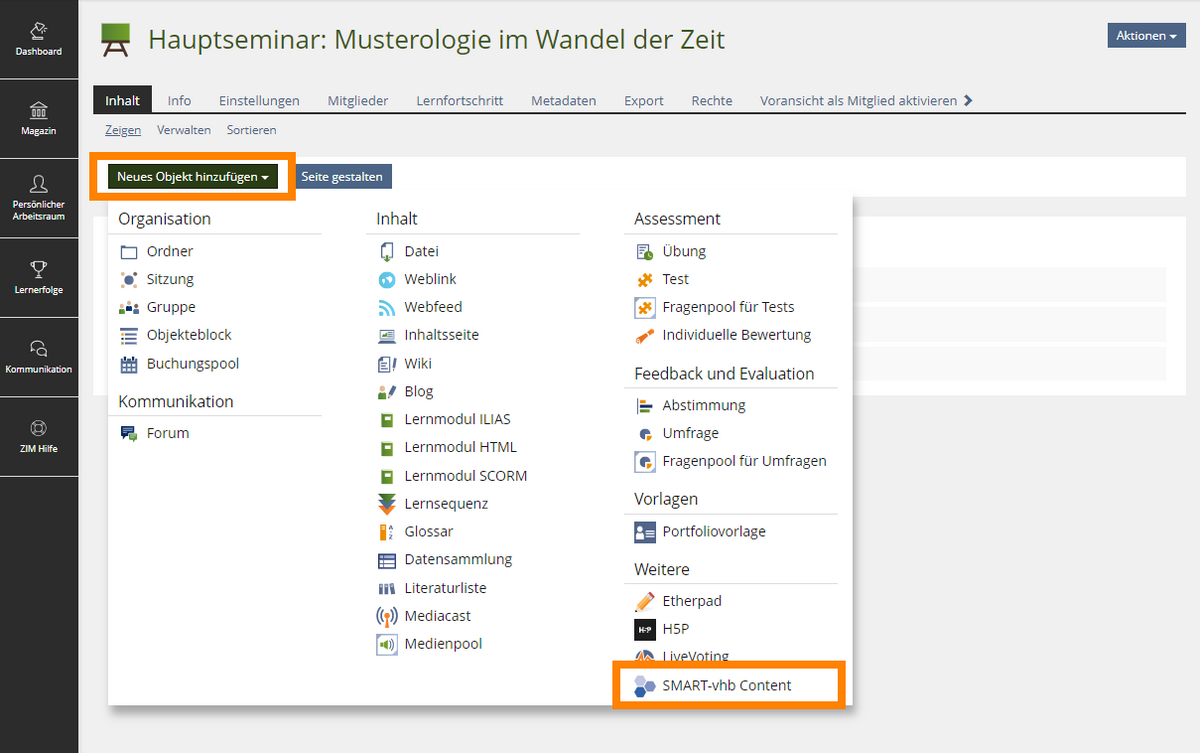Viewport: 1200px width, 753px height.
Task: Click the Übung icon
Action: (x=645, y=252)
